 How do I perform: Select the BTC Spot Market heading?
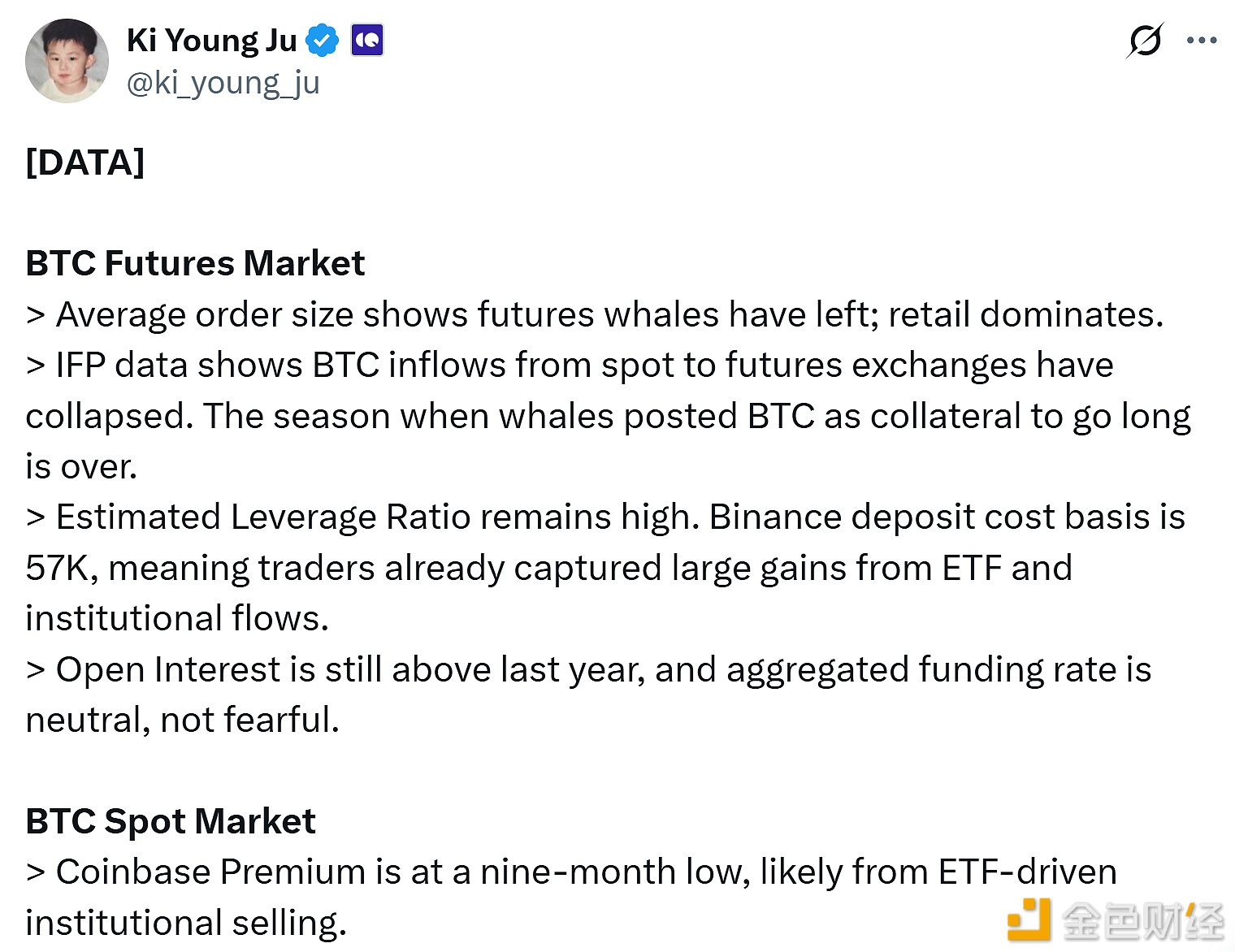click(x=171, y=821)
